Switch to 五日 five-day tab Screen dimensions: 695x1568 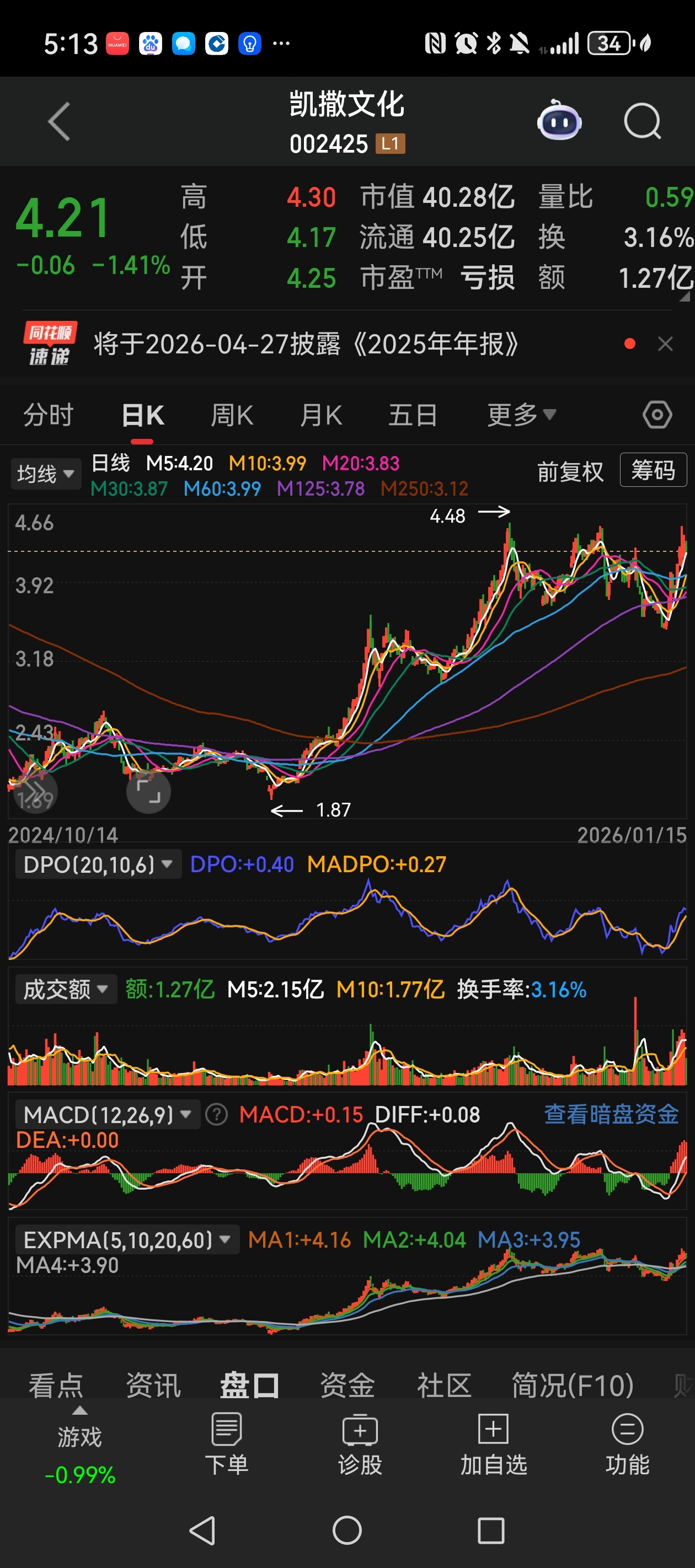click(413, 415)
